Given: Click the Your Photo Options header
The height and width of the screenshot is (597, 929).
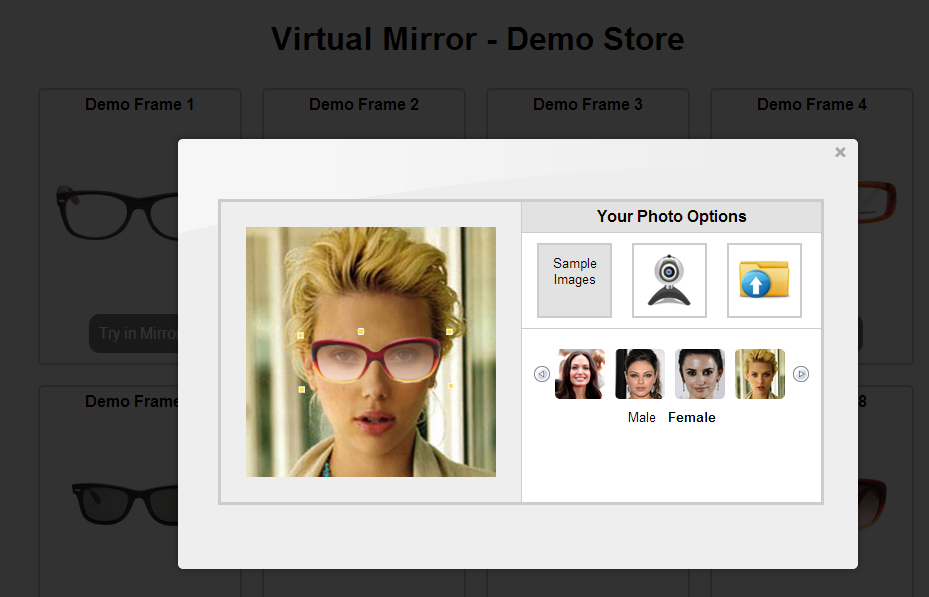Looking at the screenshot, I should (x=671, y=217).
